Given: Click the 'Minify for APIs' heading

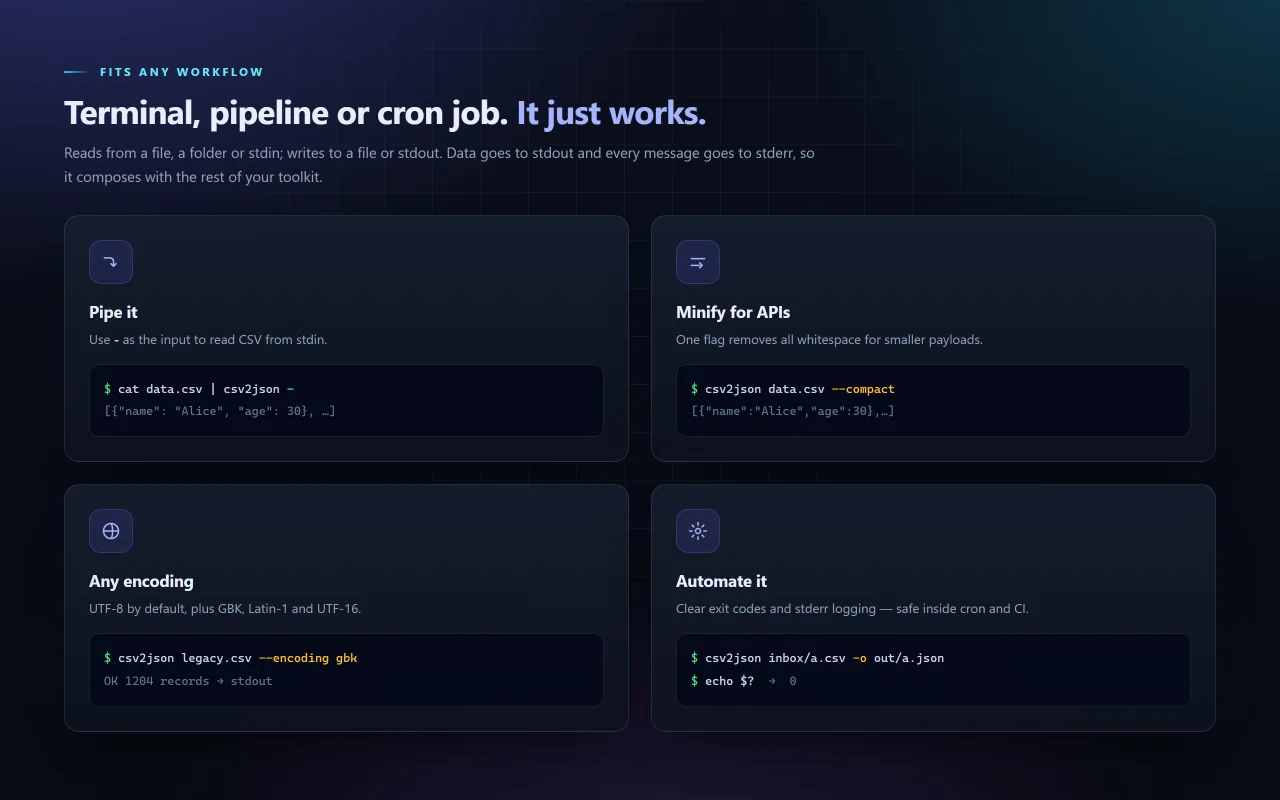Looking at the screenshot, I should tap(733, 312).
